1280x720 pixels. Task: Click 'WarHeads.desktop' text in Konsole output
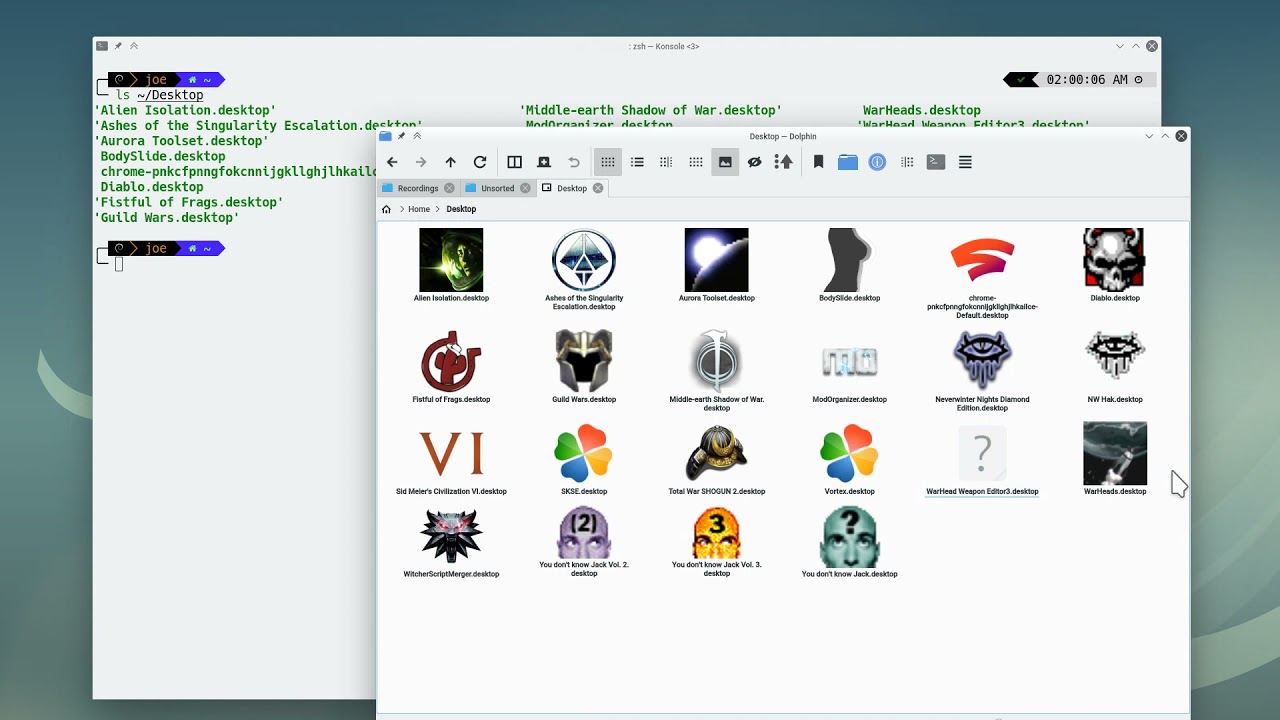tap(922, 110)
